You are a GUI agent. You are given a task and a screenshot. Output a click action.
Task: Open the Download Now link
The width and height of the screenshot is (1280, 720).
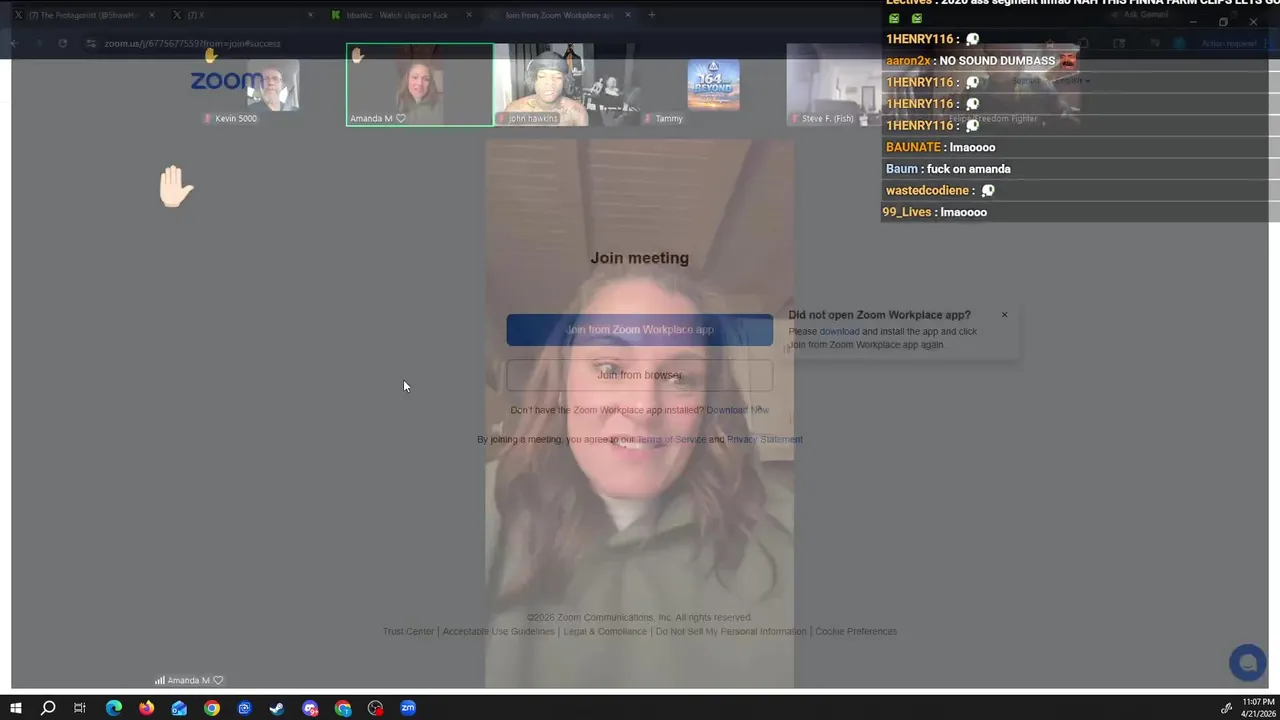click(738, 410)
